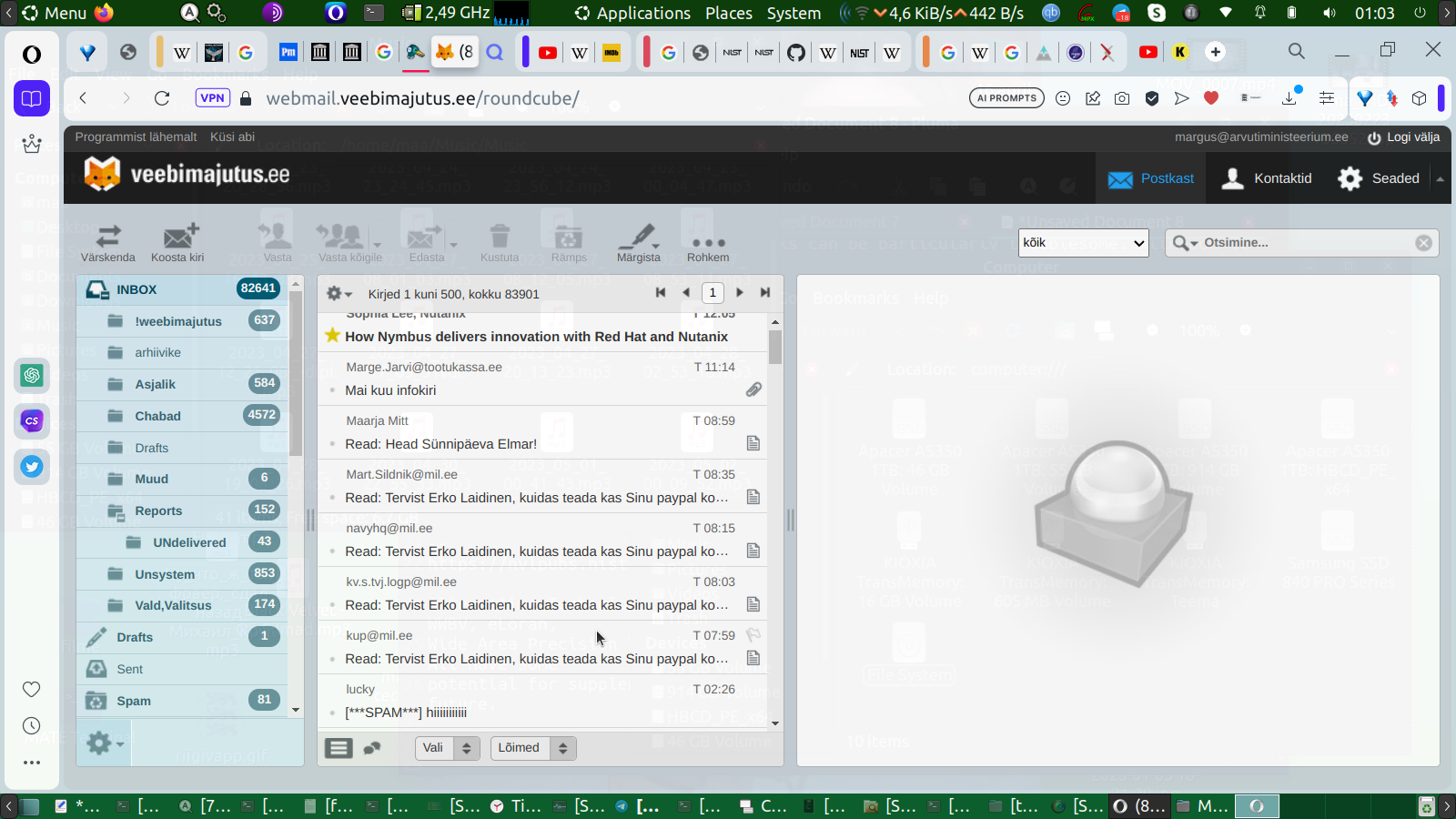This screenshot has height=819, width=1456.
Task: Open the Seaded settings tab
Action: pos(1379,178)
